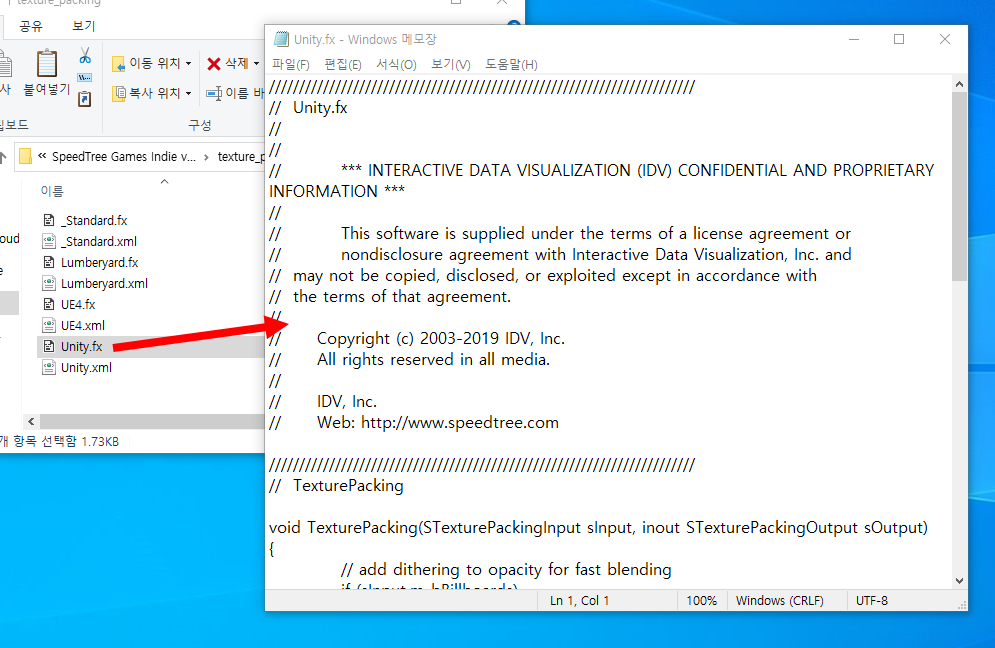
Task: Open the Move to (이동 위치) dropdown arrow
Action: point(188,63)
